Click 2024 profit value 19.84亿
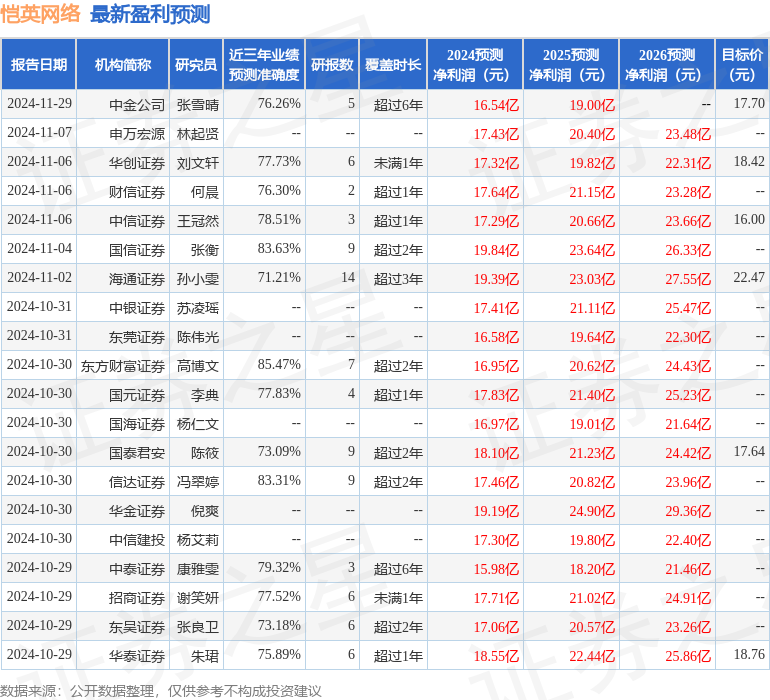 (x=496, y=250)
